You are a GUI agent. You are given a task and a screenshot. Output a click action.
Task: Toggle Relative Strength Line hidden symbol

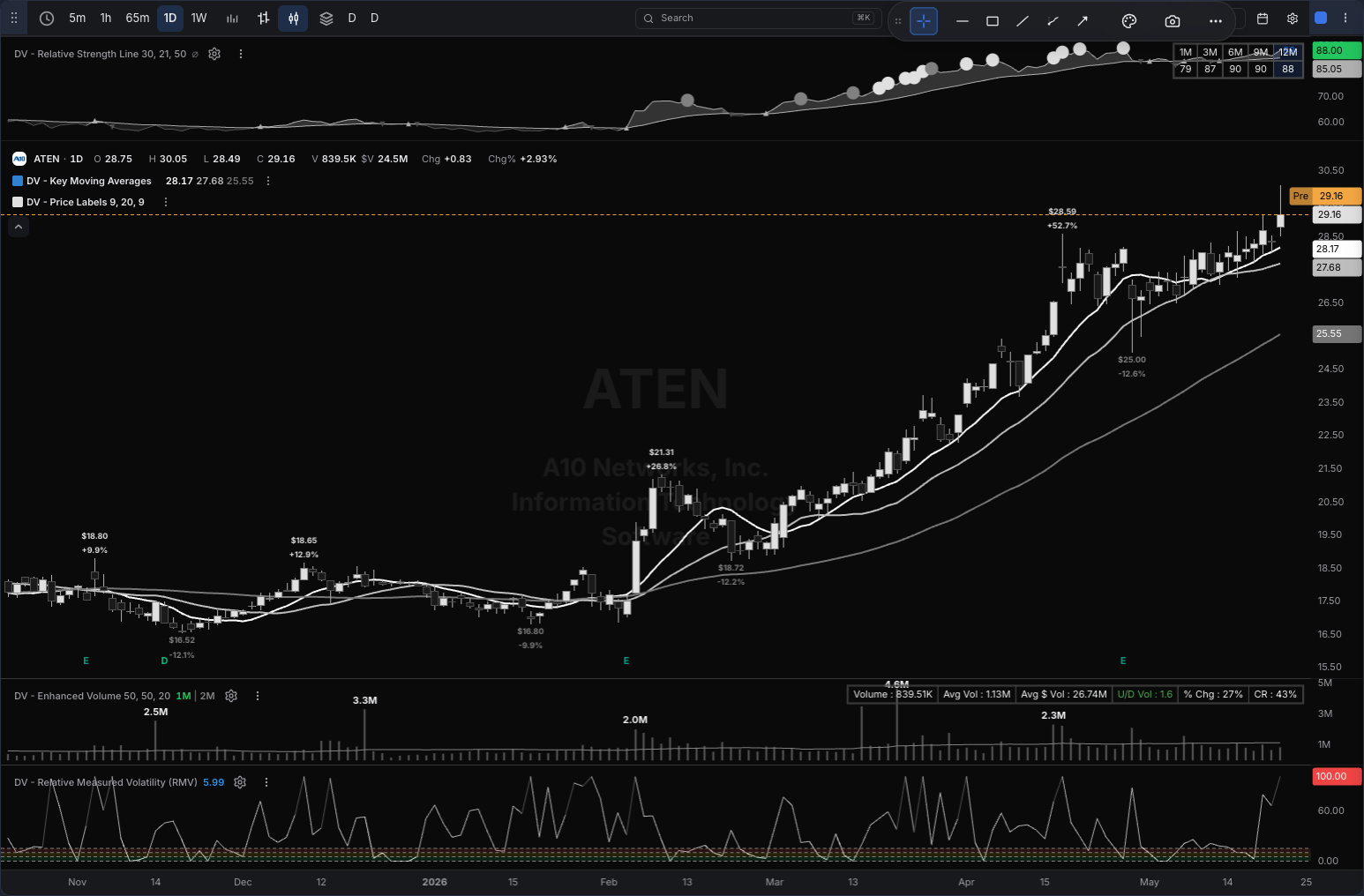(195, 54)
